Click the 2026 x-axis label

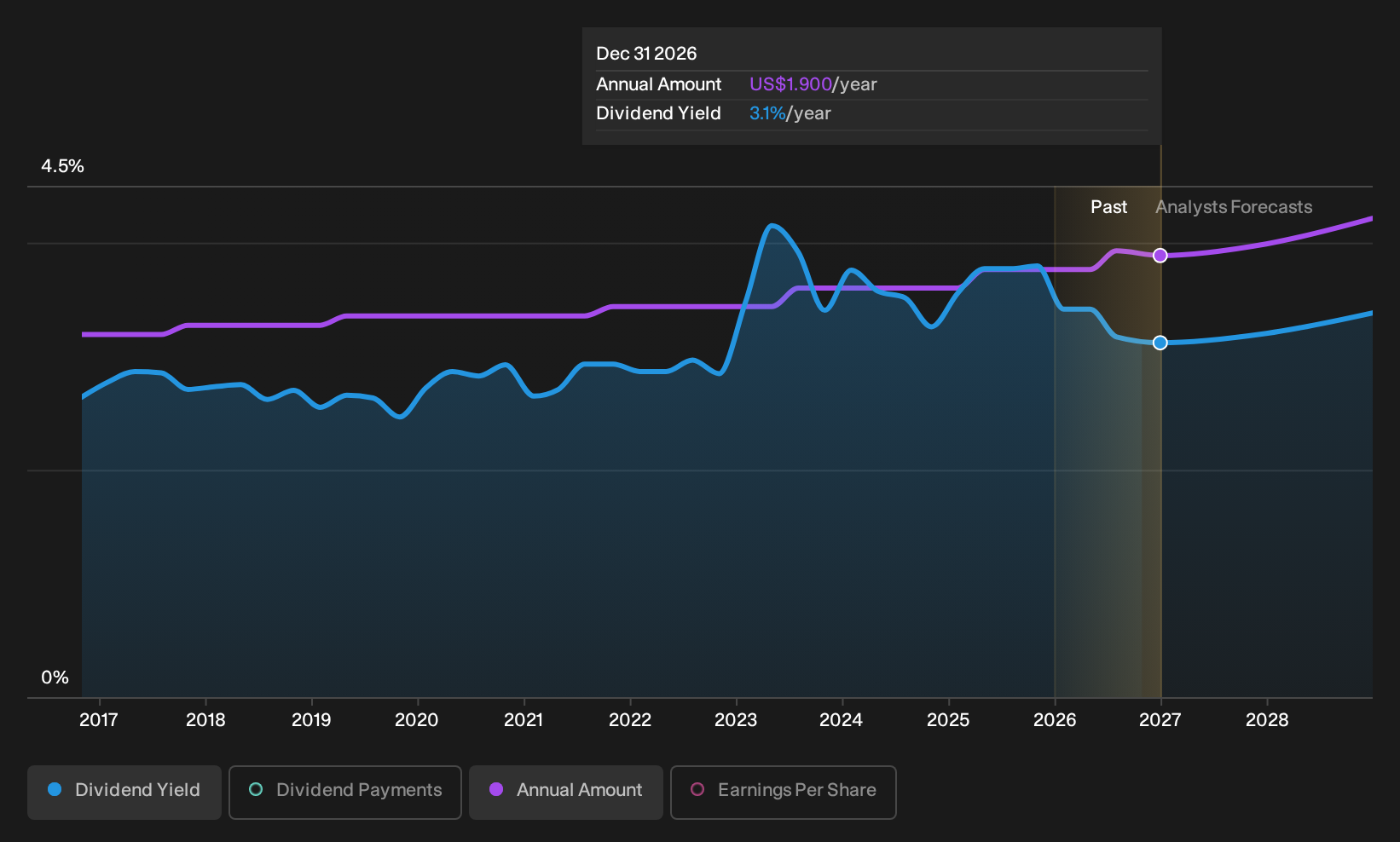point(1055,720)
